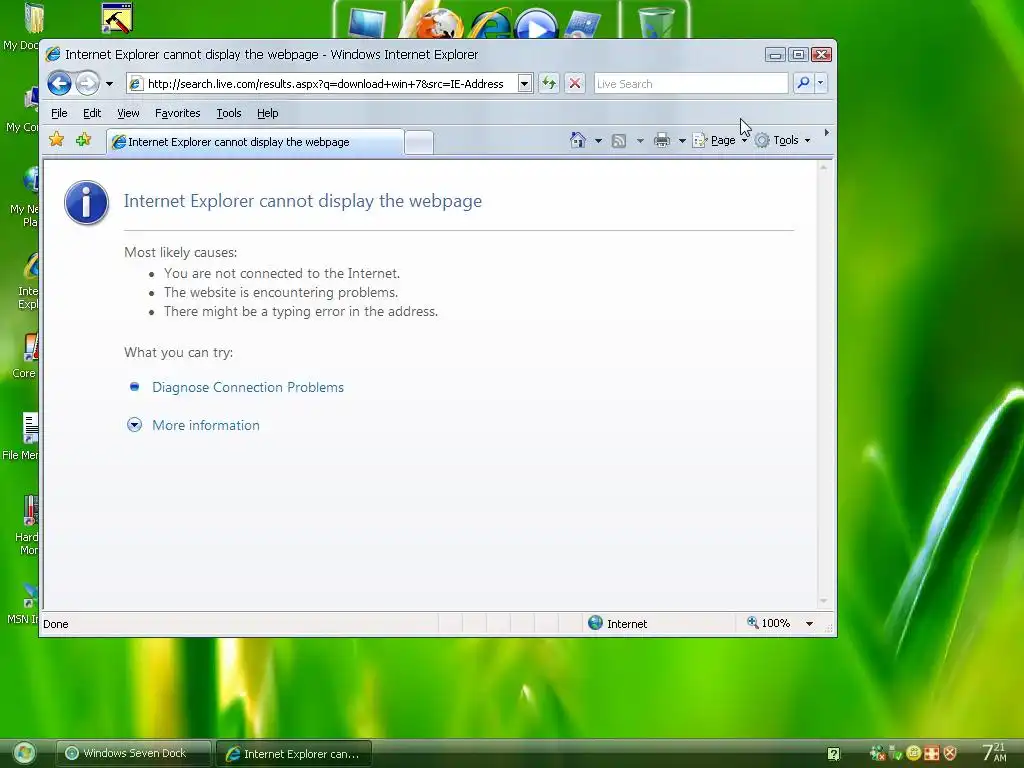1024x768 pixels.
Task: Open the recent pages dropdown beside Forward
Action: pyautogui.click(x=109, y=84)
